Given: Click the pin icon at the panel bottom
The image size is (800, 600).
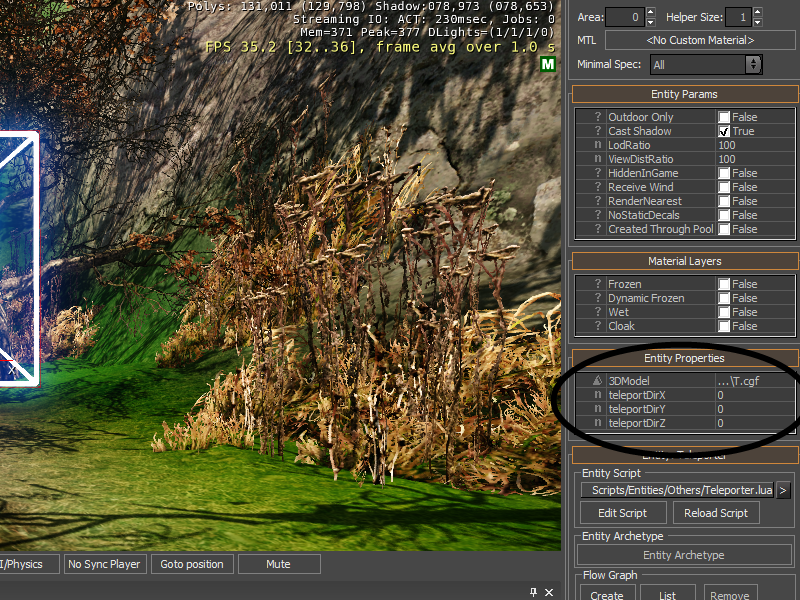Looking at the screenshot, I should coord(535,592).
